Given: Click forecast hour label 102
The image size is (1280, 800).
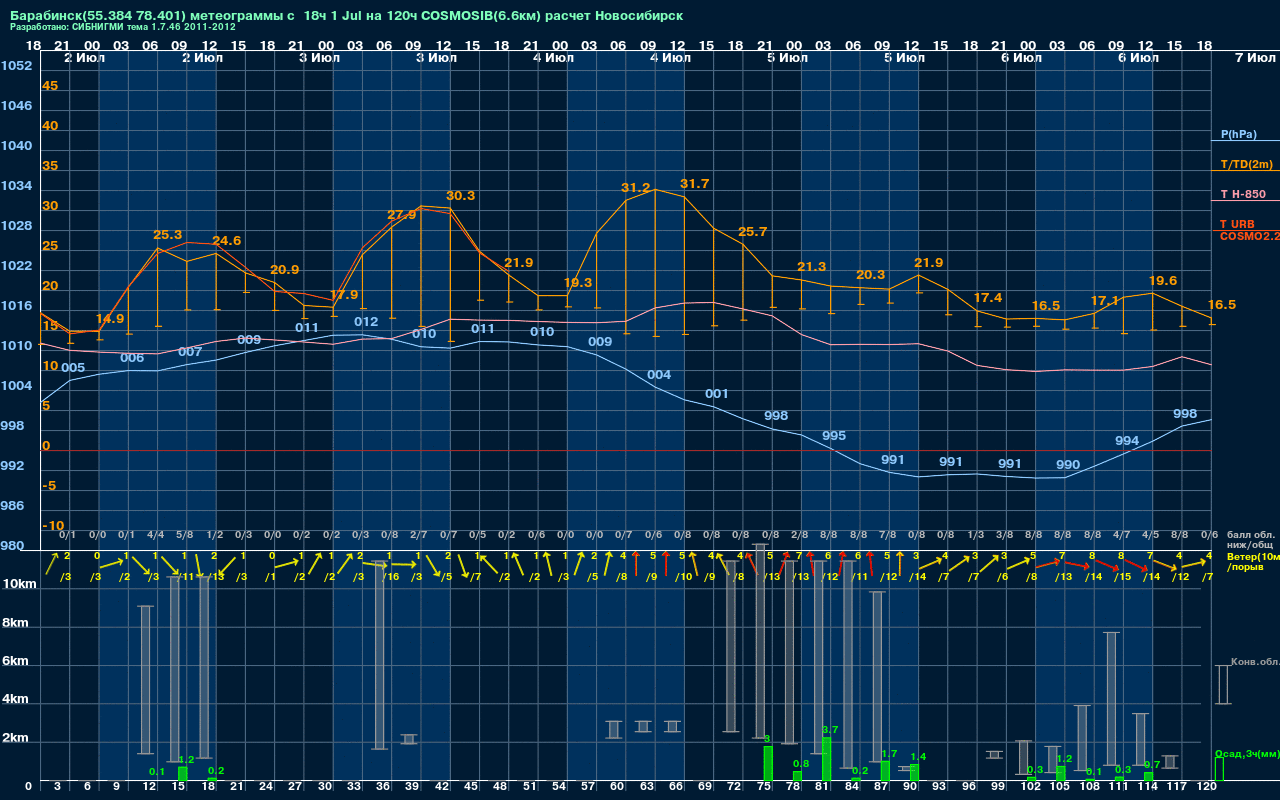Looking at the screenshot, I should coord(1031,788).
